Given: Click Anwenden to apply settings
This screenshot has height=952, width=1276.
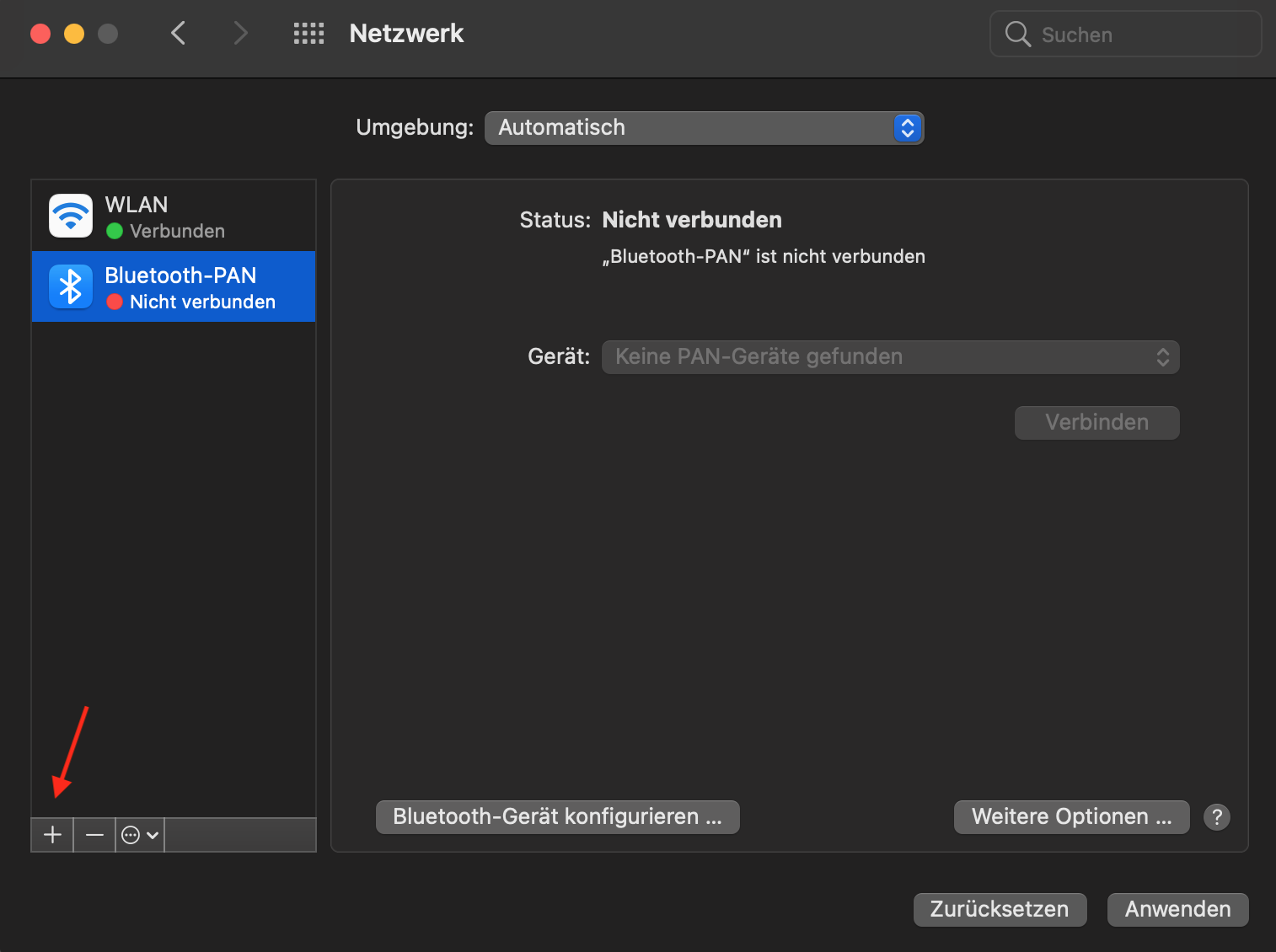Looking at the screenshot, I should pyautogui.click(x=1177, y=910).
